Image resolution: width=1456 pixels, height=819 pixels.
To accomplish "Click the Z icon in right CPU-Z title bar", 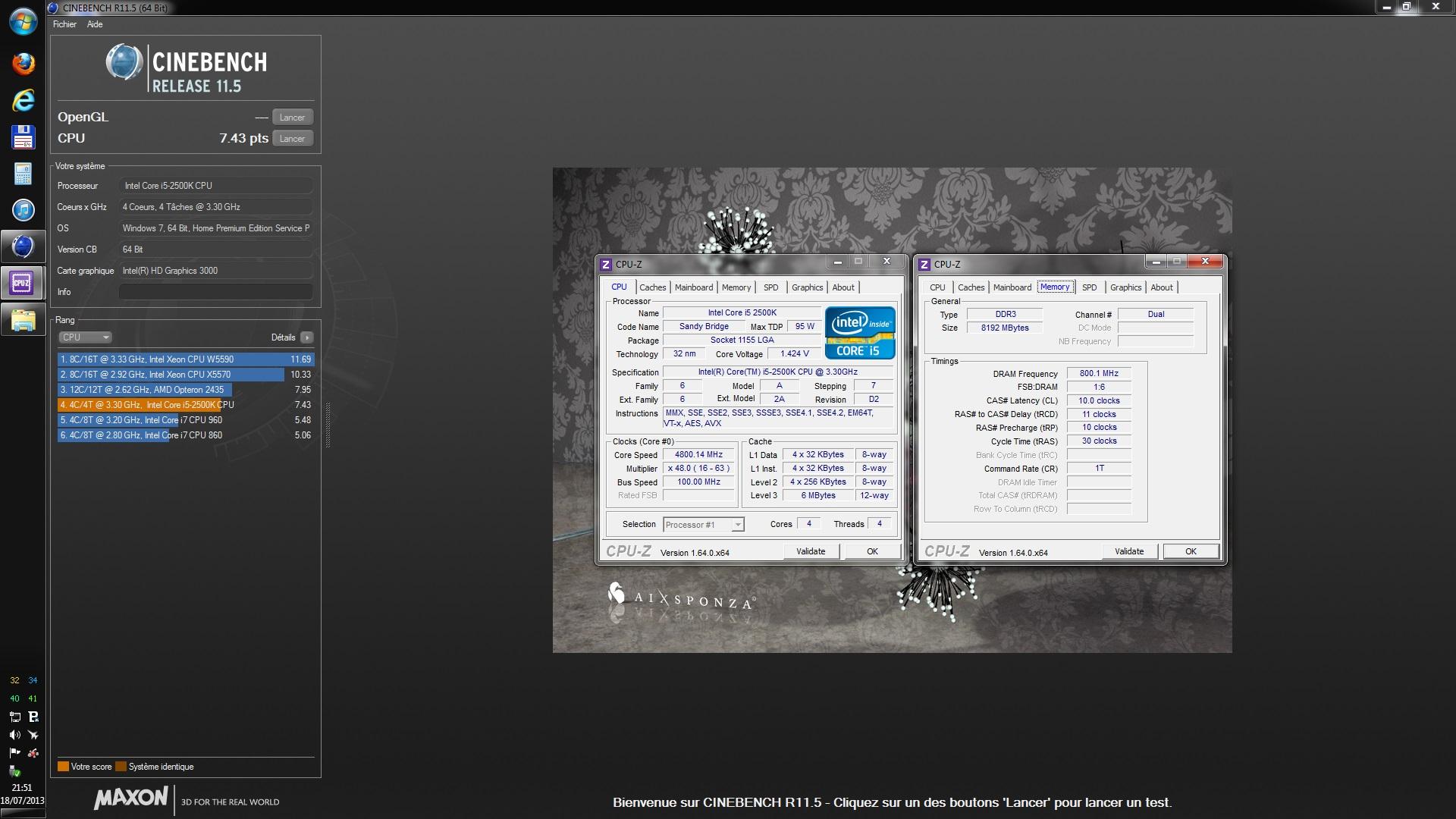I will [924, 265].
